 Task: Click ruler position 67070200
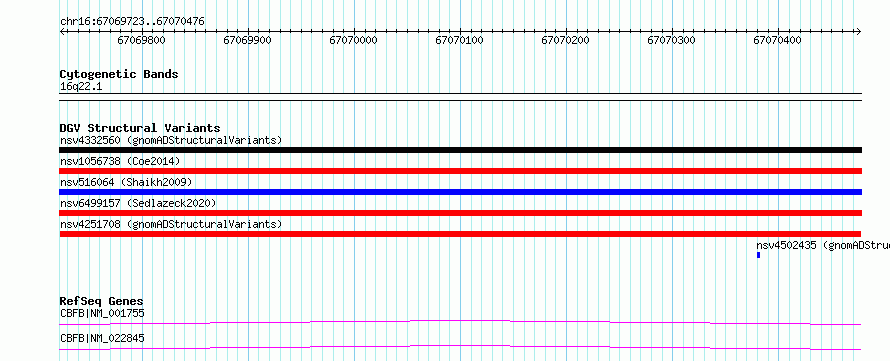pos(566,40)
